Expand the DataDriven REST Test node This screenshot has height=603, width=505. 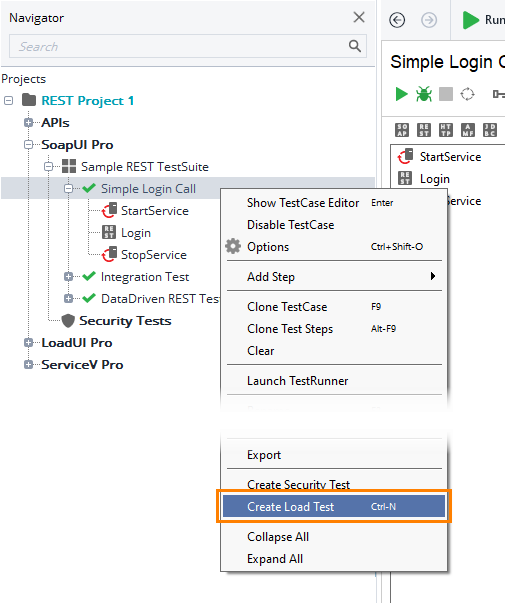[x=68, y=298]
